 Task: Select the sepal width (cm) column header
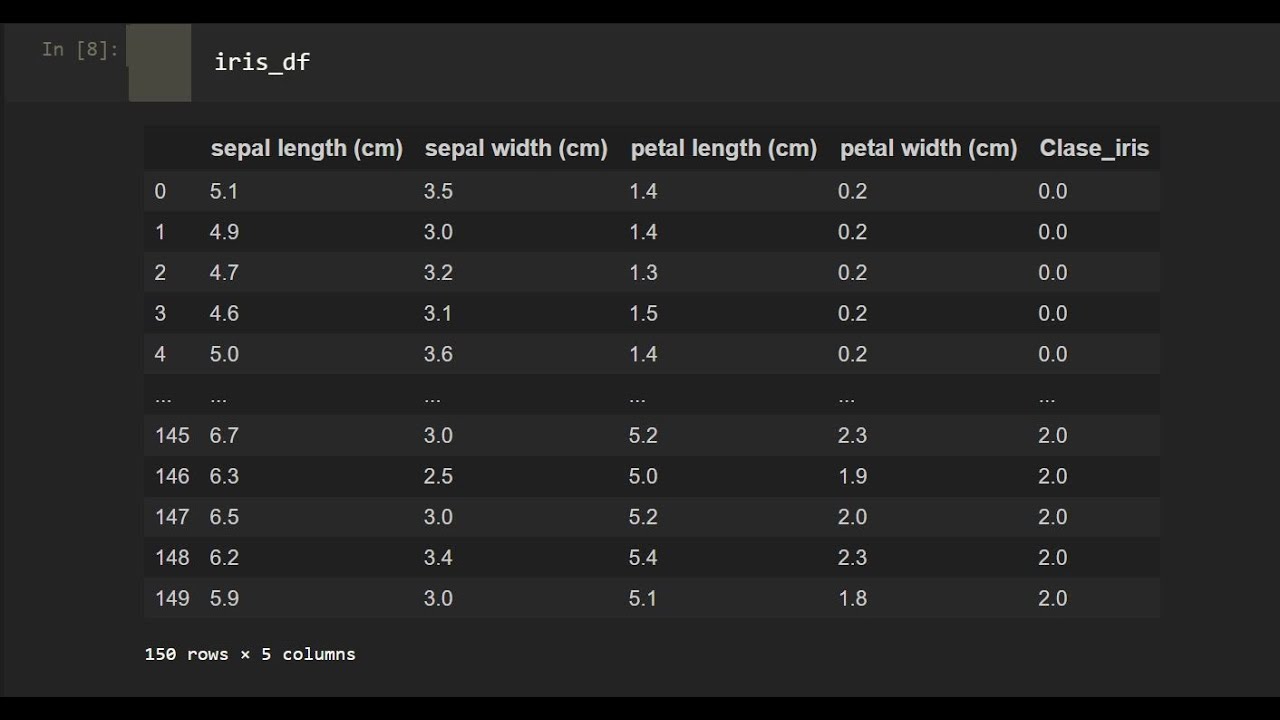click(516, 149)
